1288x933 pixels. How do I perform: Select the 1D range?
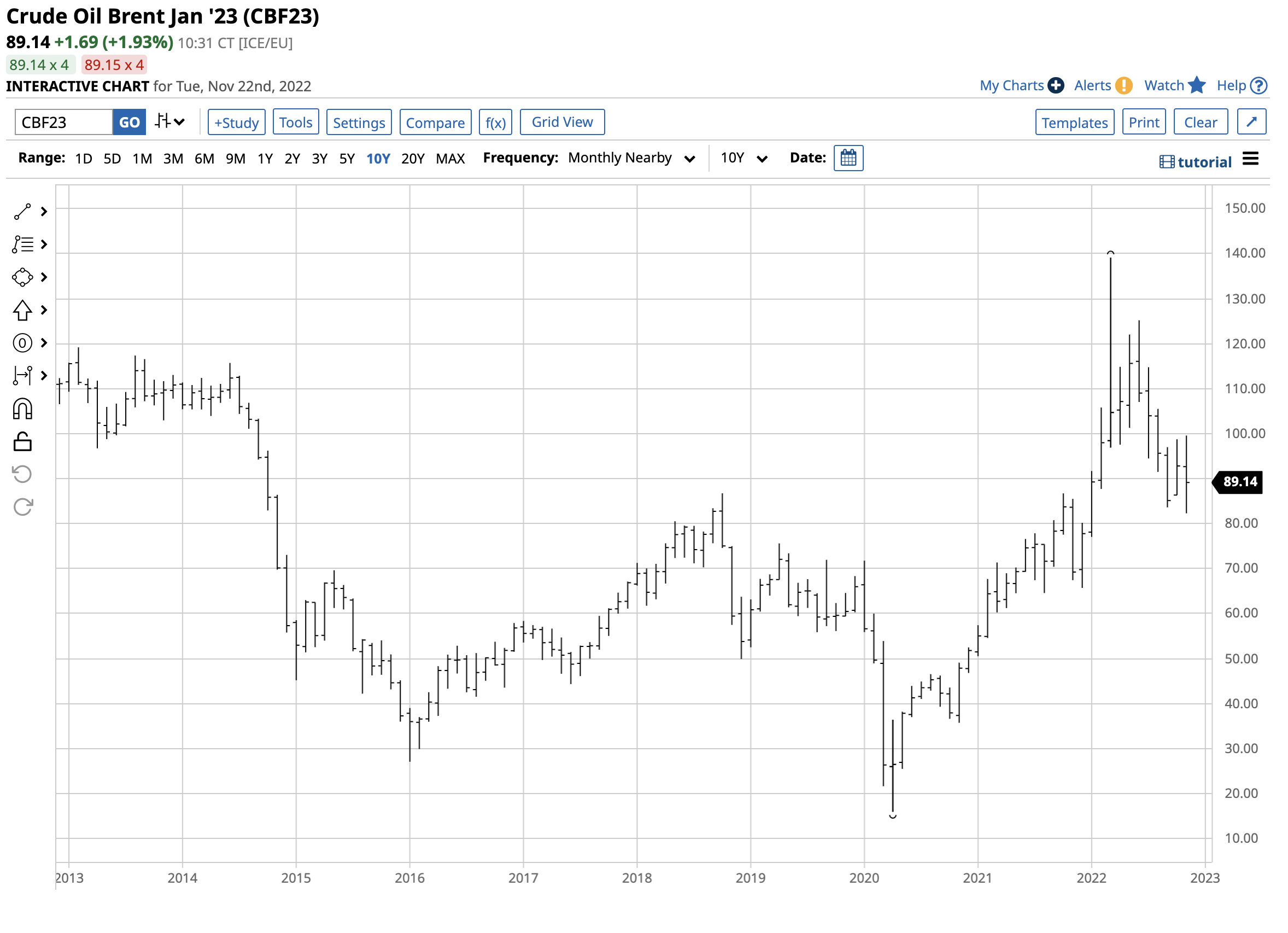coord(84,159)
